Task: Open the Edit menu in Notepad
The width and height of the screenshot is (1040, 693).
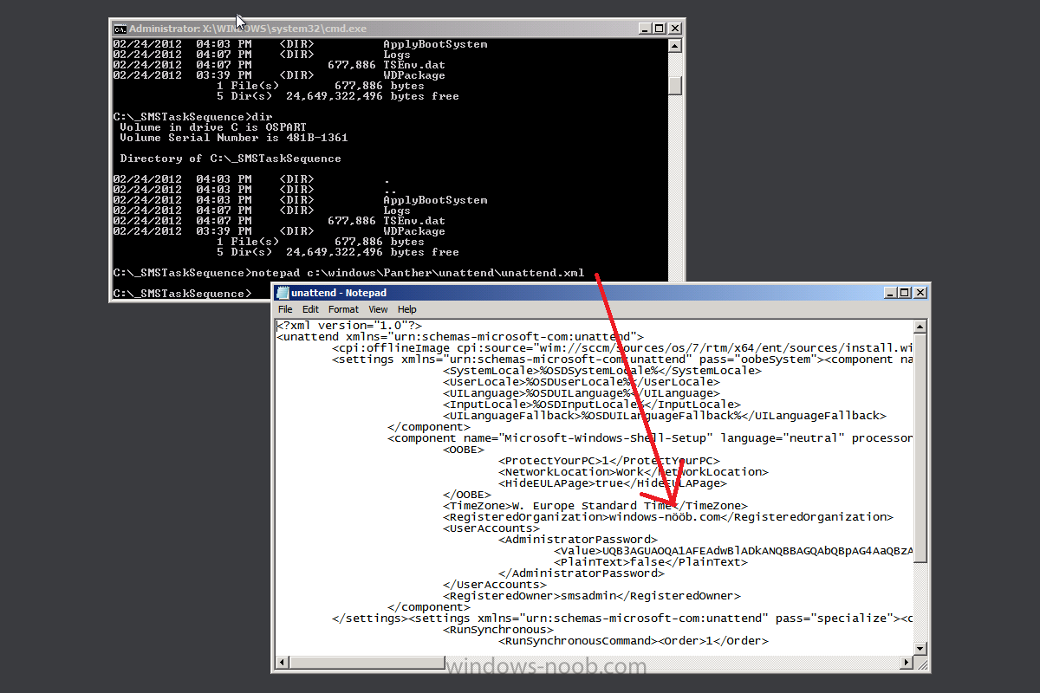Action: click(x=310, y=310)
